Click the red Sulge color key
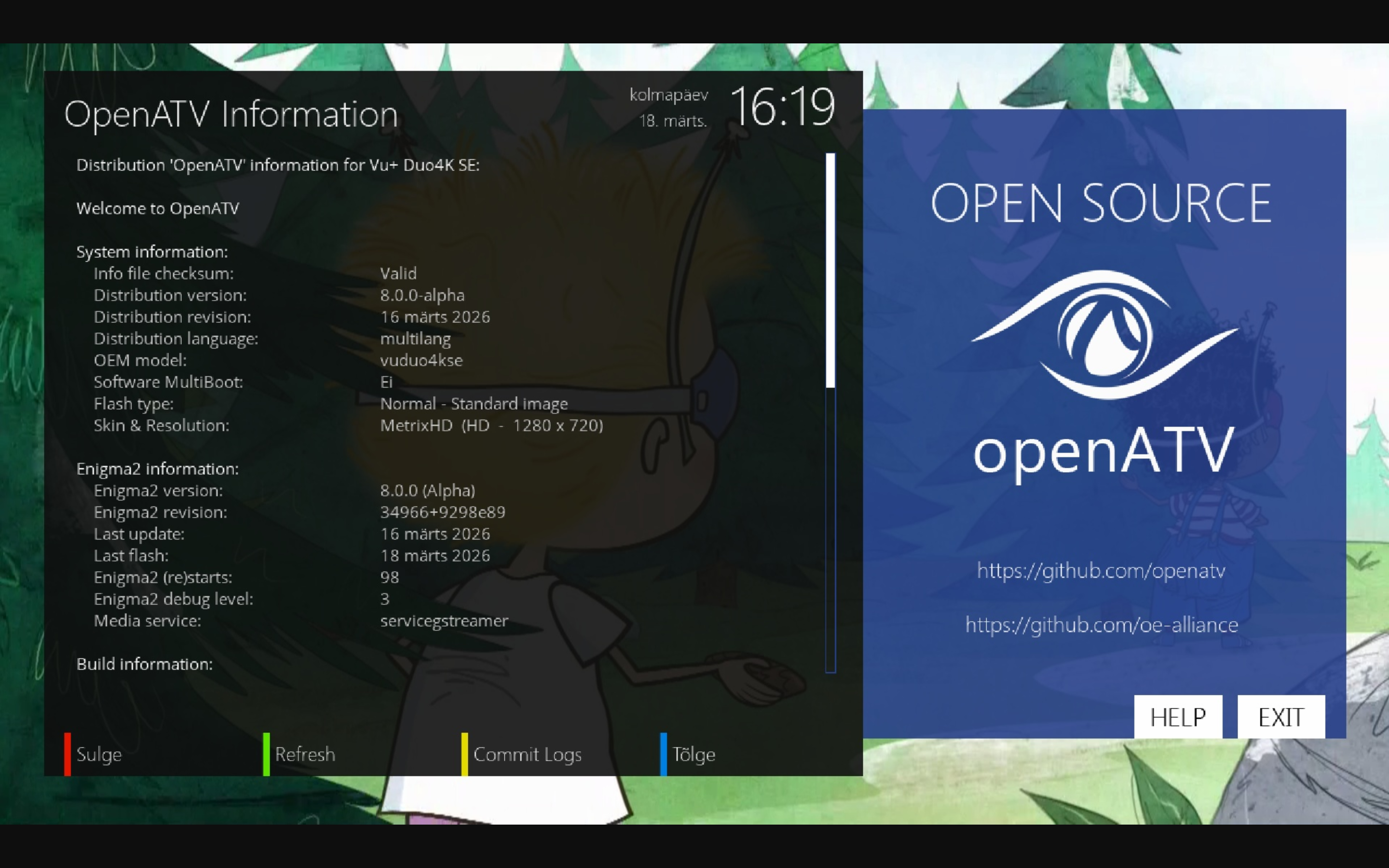This screenshot has width=1389, height=868. [x=67, y=754]
